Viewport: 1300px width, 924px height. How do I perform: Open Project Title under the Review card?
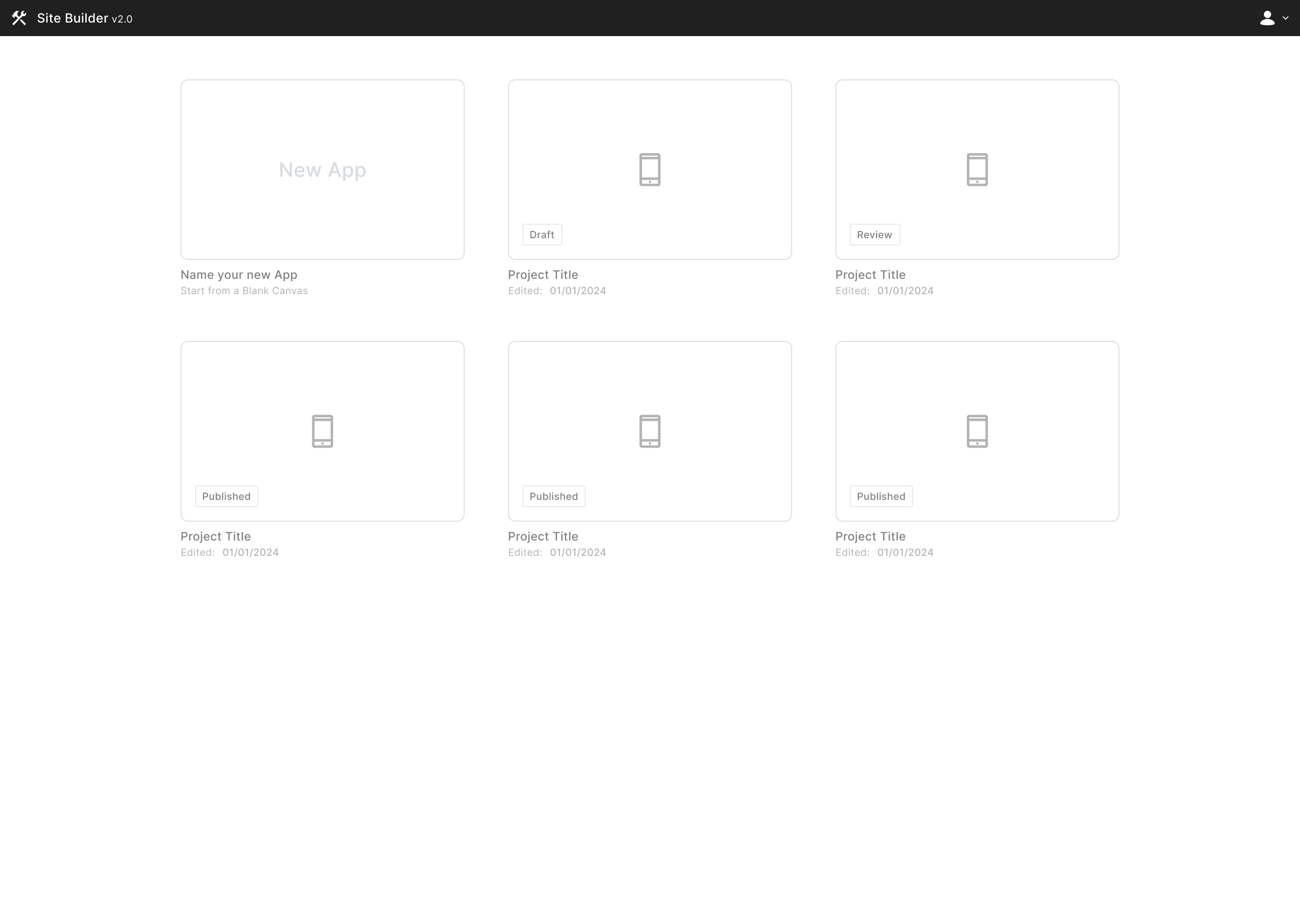click(870, 275)
